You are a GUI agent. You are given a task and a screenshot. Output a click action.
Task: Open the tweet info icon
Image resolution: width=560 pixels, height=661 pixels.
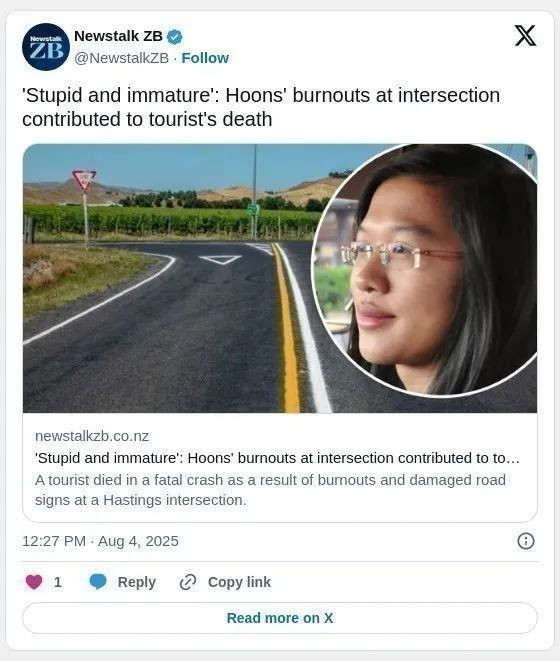pos(525,541)
